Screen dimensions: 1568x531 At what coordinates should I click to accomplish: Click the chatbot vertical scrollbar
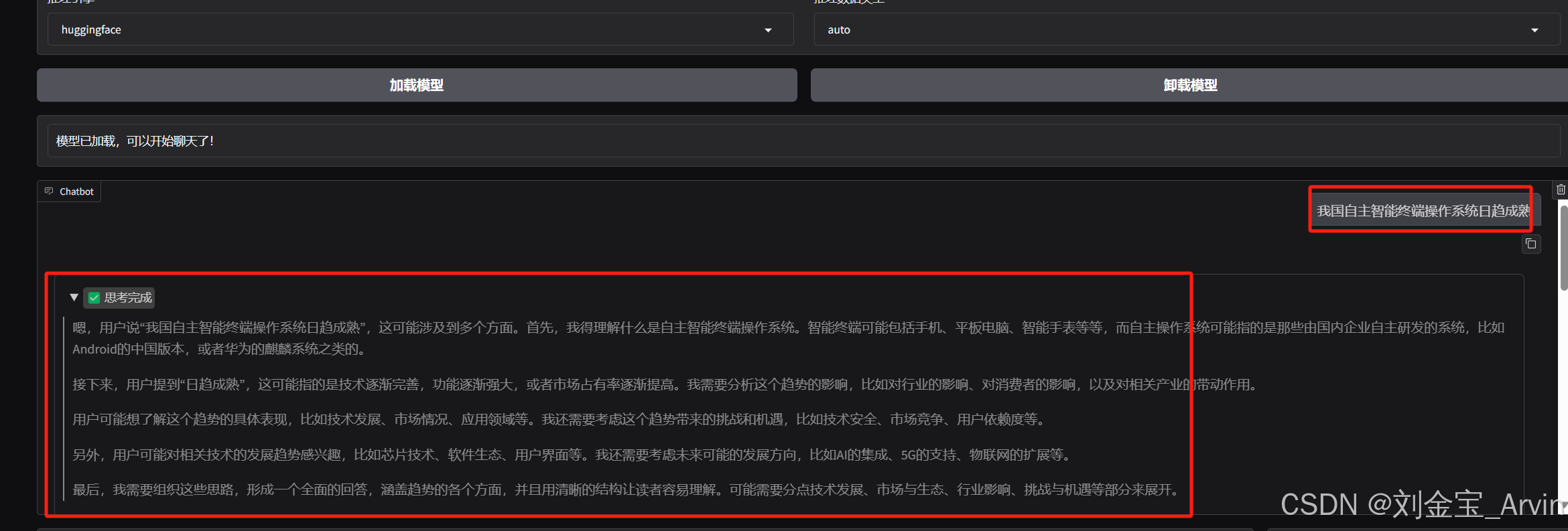coord(1564,248)
